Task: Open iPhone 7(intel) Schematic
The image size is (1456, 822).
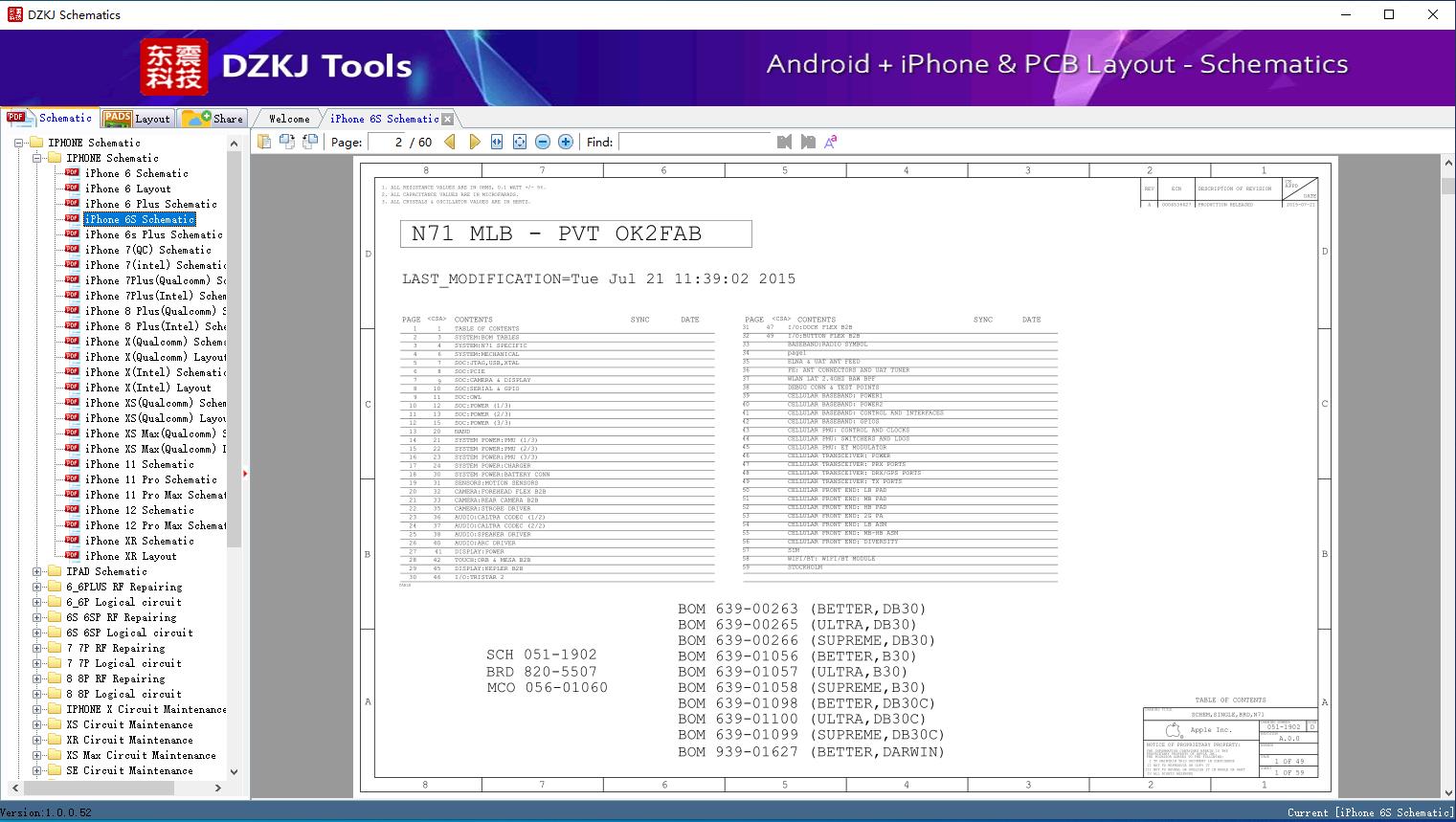Action: click(155, 265)
